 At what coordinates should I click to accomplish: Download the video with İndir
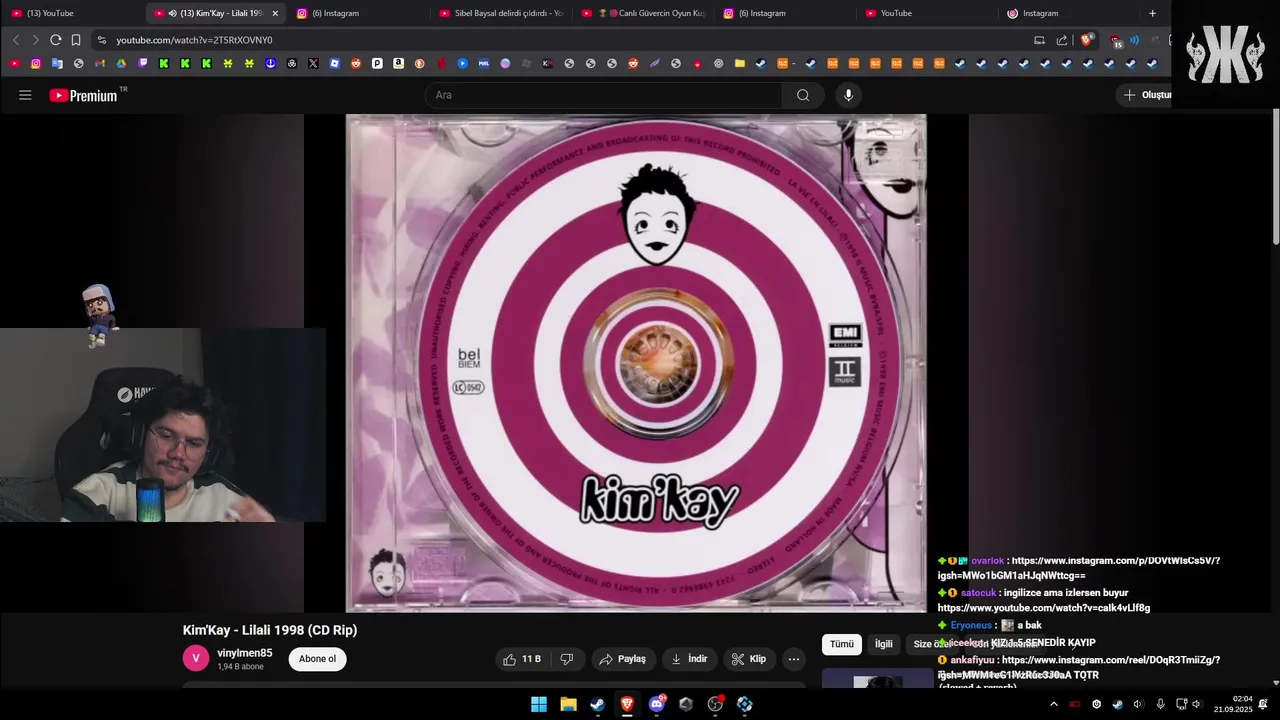[689, 659]
